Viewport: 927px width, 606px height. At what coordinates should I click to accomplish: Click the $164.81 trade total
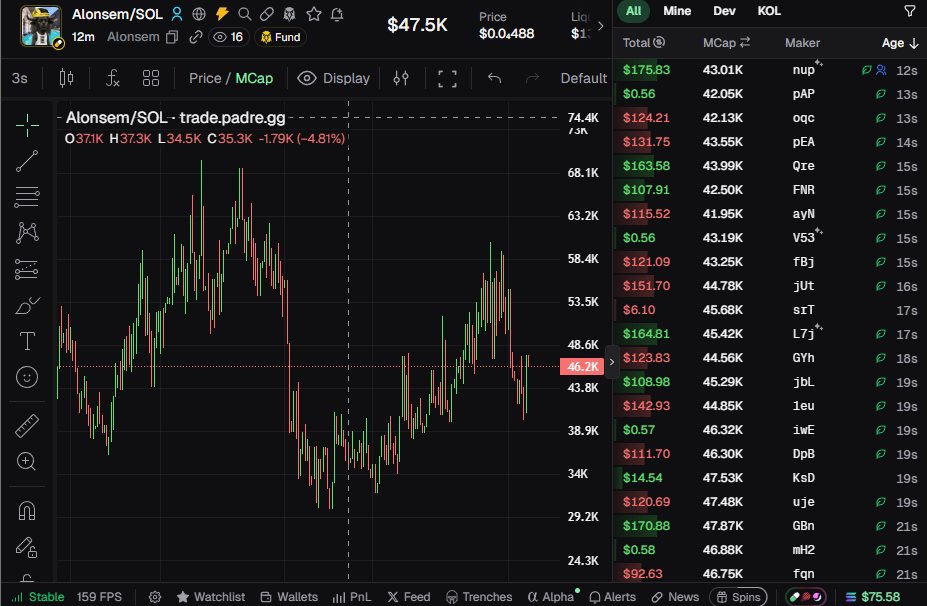point(646,334)
